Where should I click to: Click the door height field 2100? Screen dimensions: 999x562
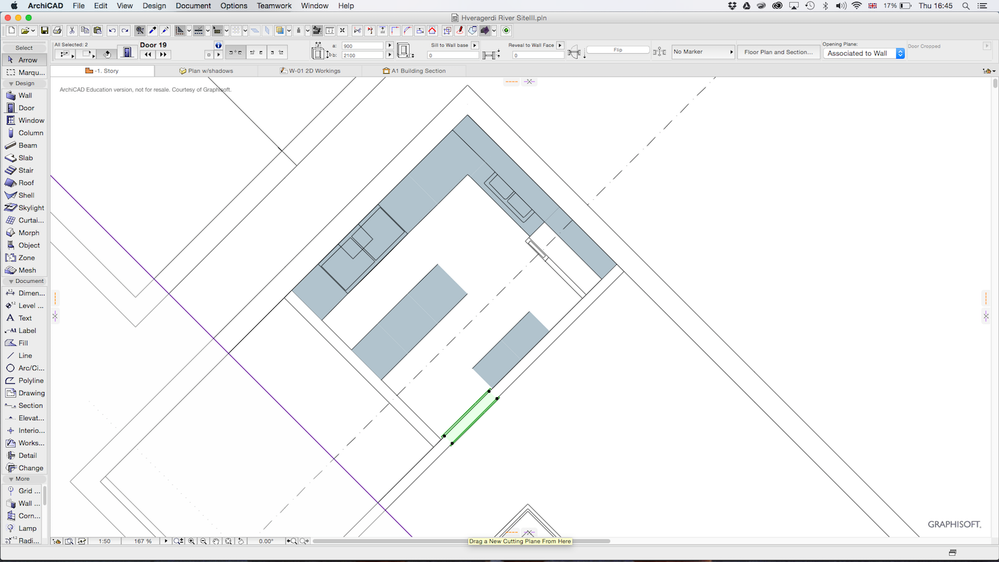click(x=363, y=55)
